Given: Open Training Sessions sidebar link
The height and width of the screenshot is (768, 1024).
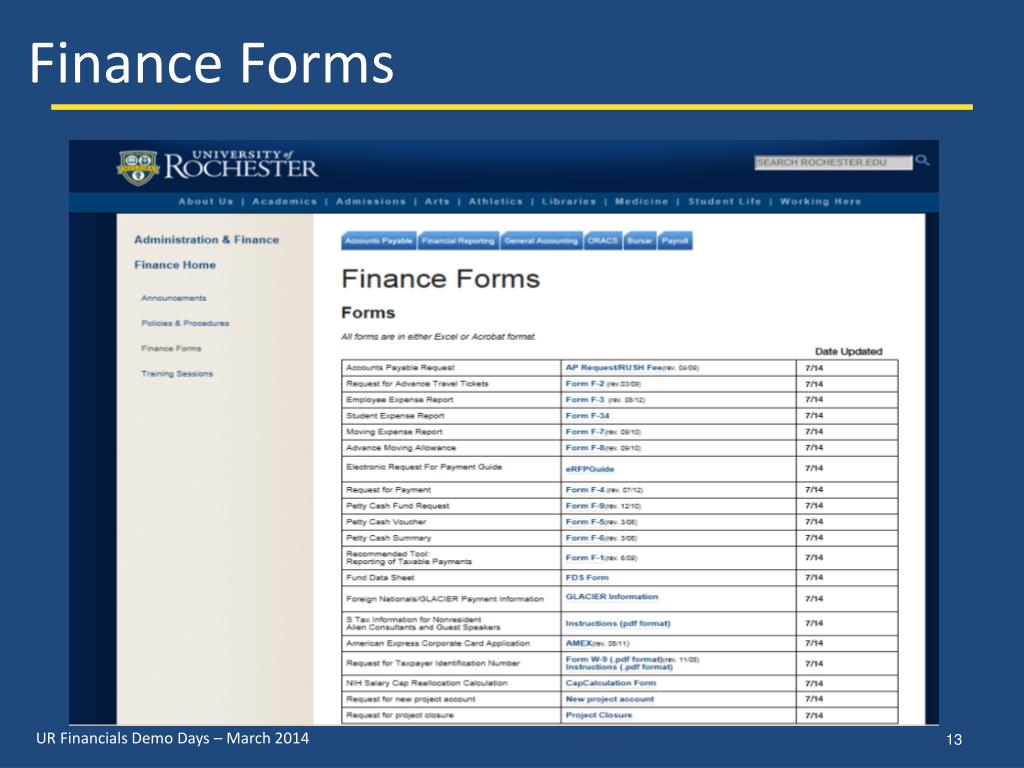Looking at the screenshot, I should pos(177,374).
